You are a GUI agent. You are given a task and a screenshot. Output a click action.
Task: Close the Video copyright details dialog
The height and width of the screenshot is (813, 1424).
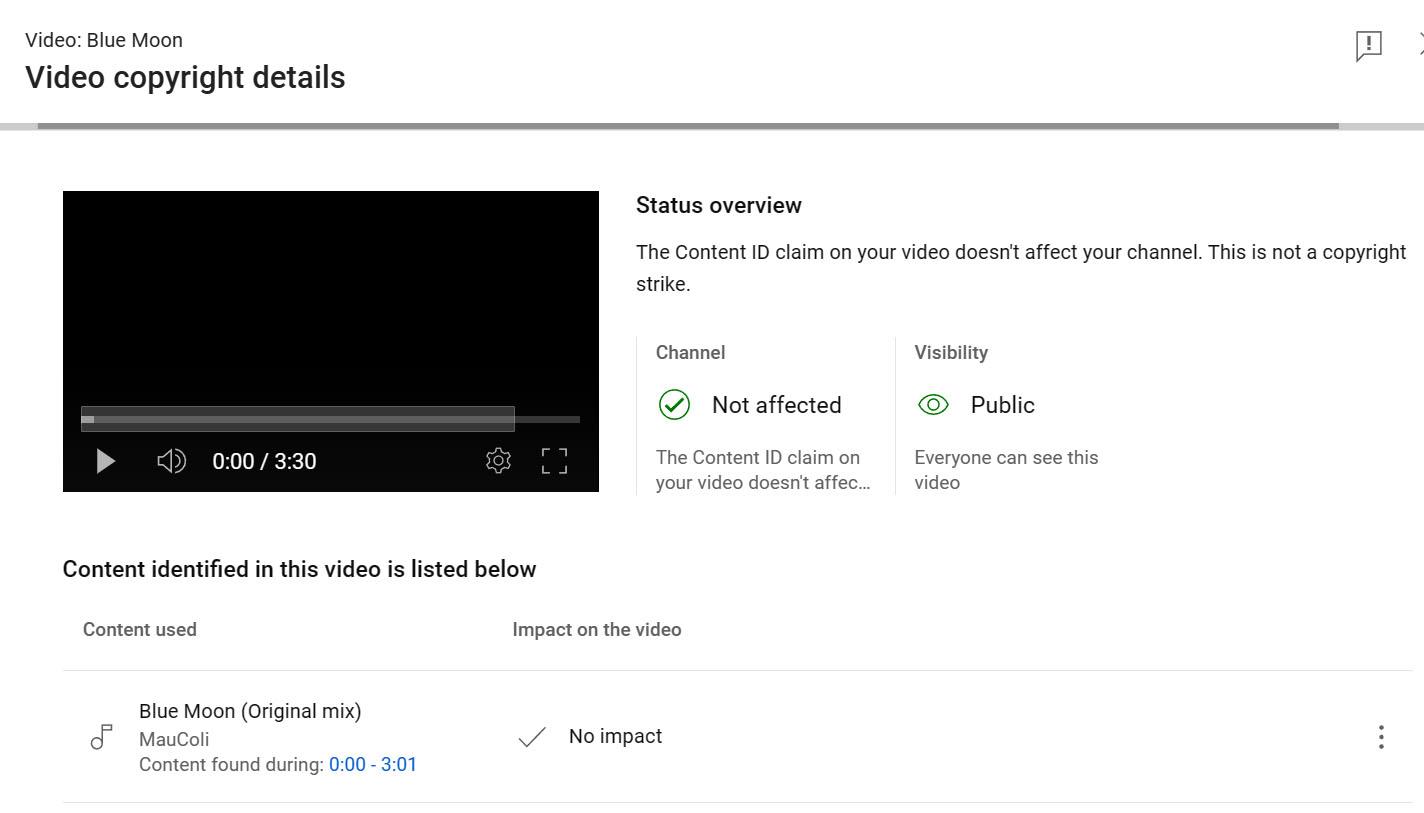1419,44
